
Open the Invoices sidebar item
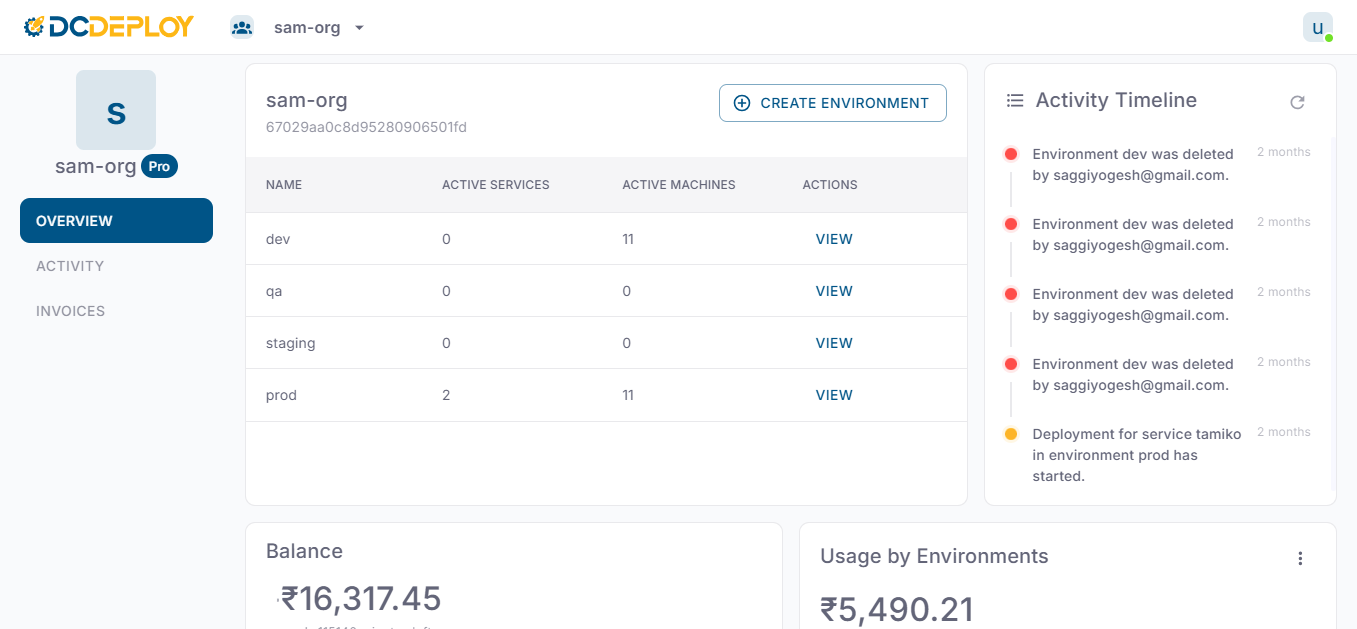click(70, 311)
